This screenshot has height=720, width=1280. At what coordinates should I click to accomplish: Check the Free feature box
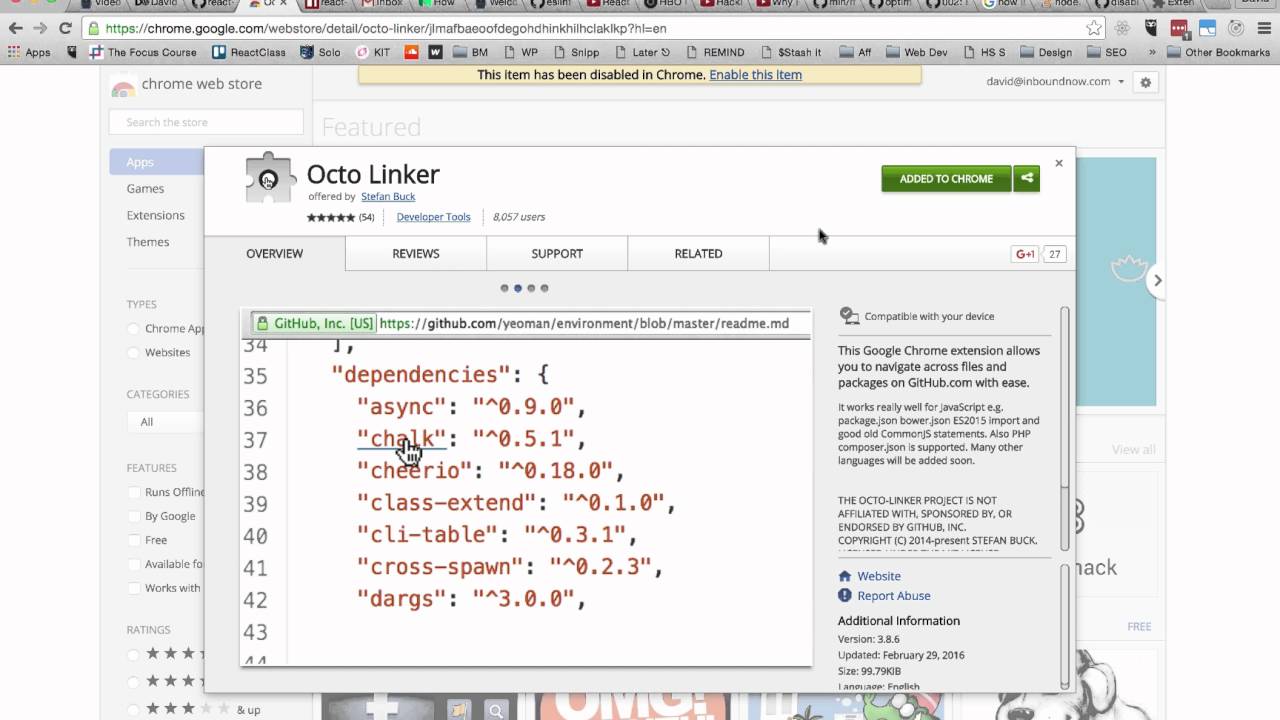click(133, 540)
